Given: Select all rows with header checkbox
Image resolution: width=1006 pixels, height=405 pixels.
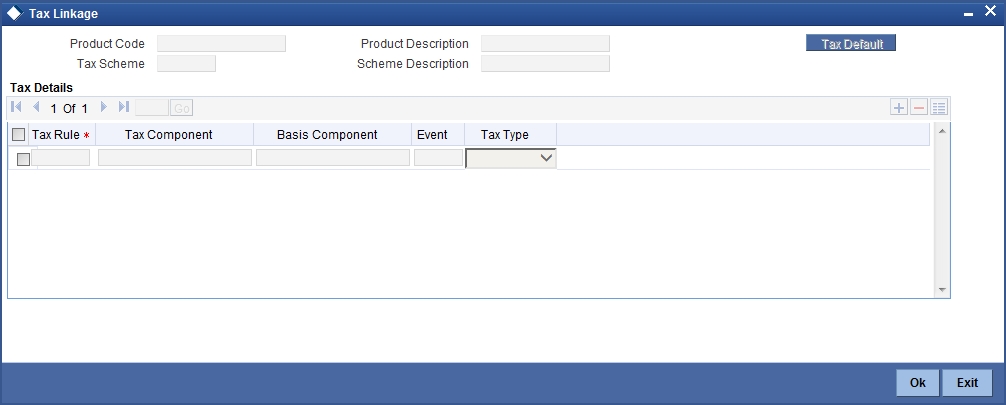Looking at the screenshot, I should [19, 135].
